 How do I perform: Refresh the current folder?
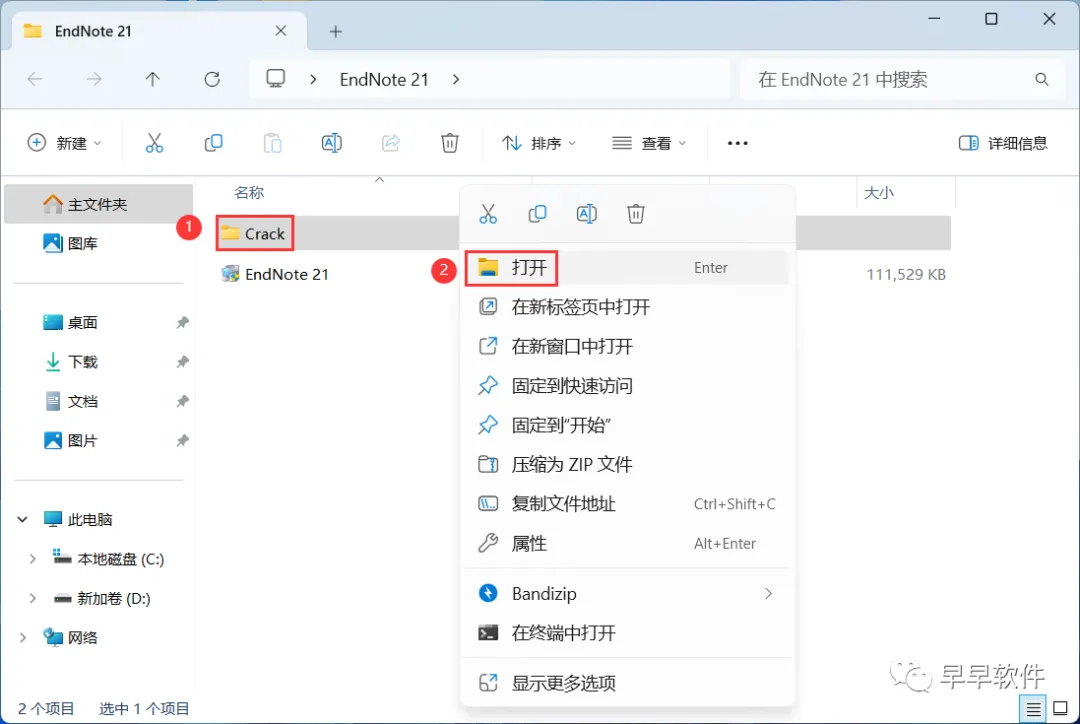(212, 79)
